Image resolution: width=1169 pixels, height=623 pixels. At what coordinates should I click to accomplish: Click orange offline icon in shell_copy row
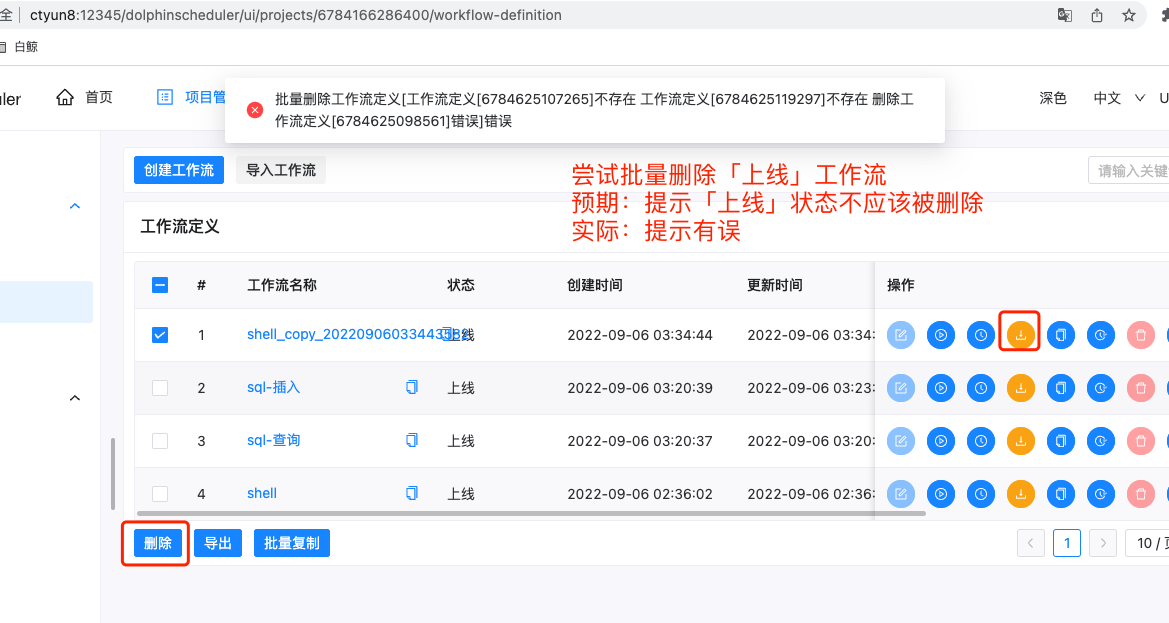tap(1021, 335)
